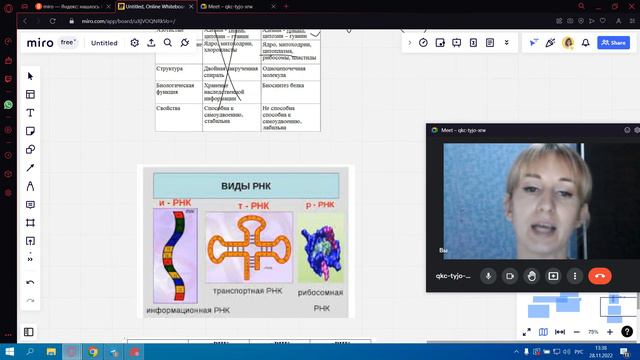Open the voting tool in top toolbar

point(440,43)
